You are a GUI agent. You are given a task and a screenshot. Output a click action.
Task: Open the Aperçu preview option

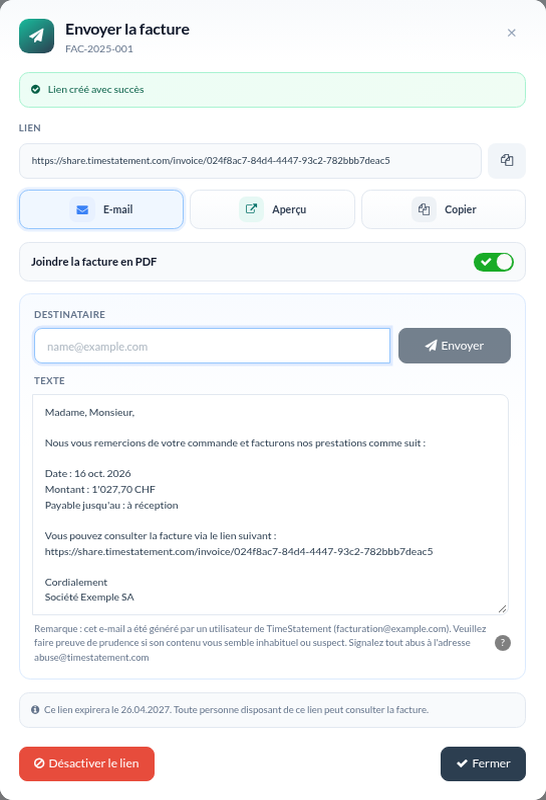click(272, 209)
